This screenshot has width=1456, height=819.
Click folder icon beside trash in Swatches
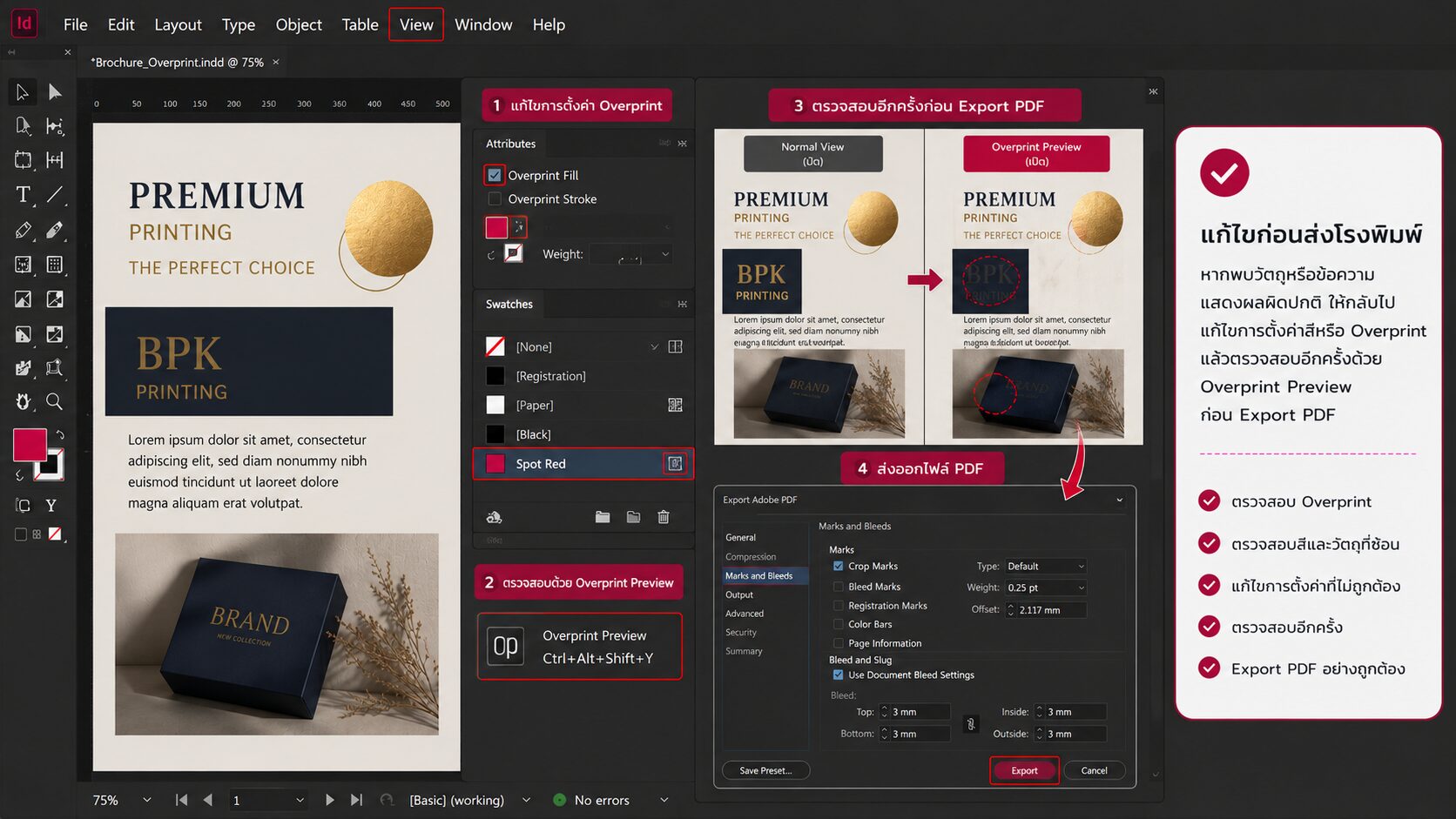[633, 517]
